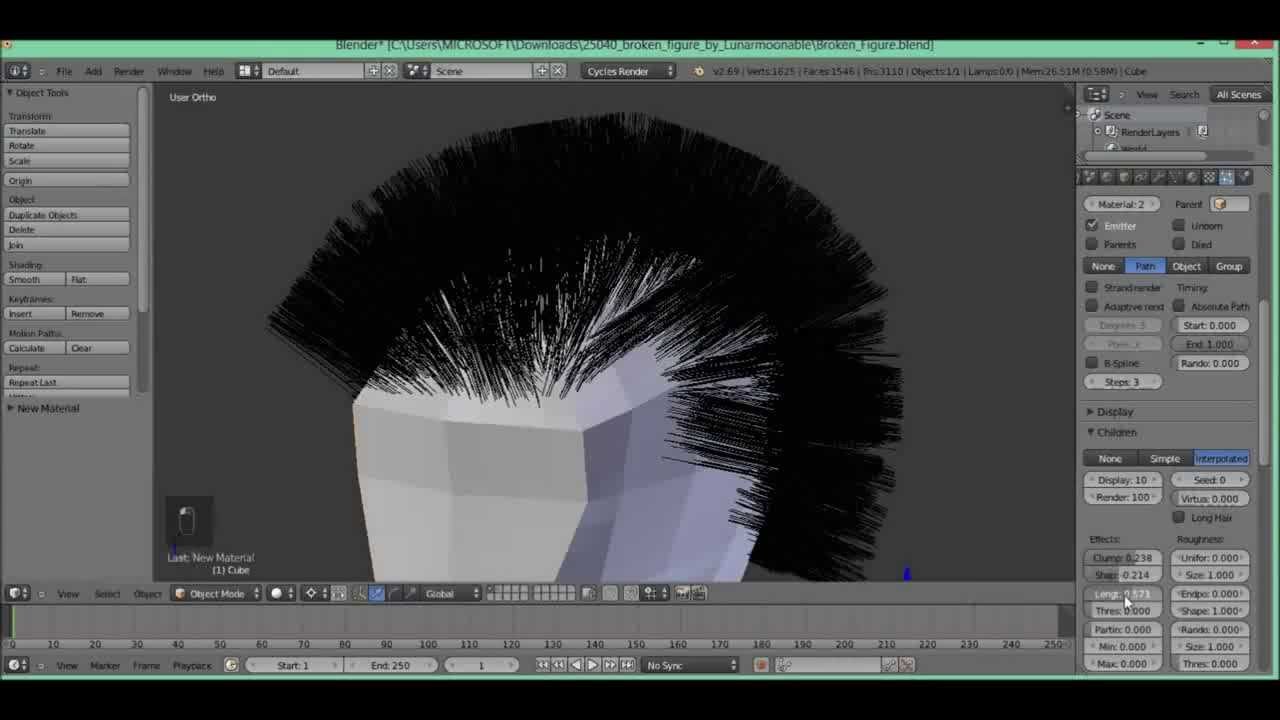Screen dimensions: 1280x720
Task: Add a new scene with the plus icon
Action: (542, 71)
